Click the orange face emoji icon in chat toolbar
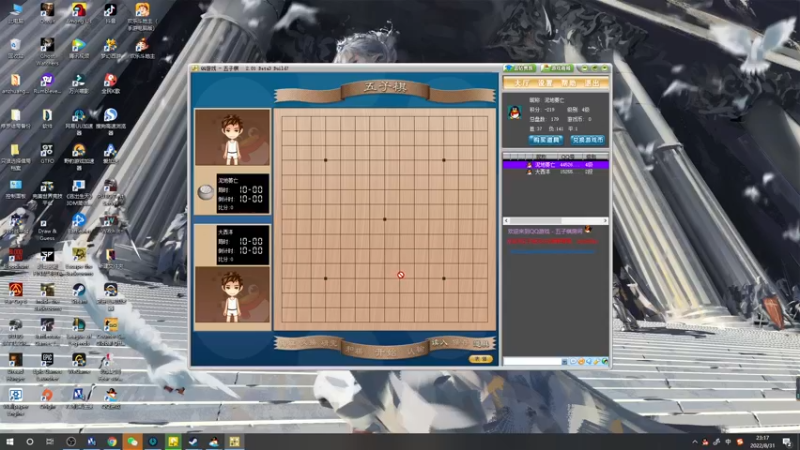 pyautogui.click(x=581, y=361)
